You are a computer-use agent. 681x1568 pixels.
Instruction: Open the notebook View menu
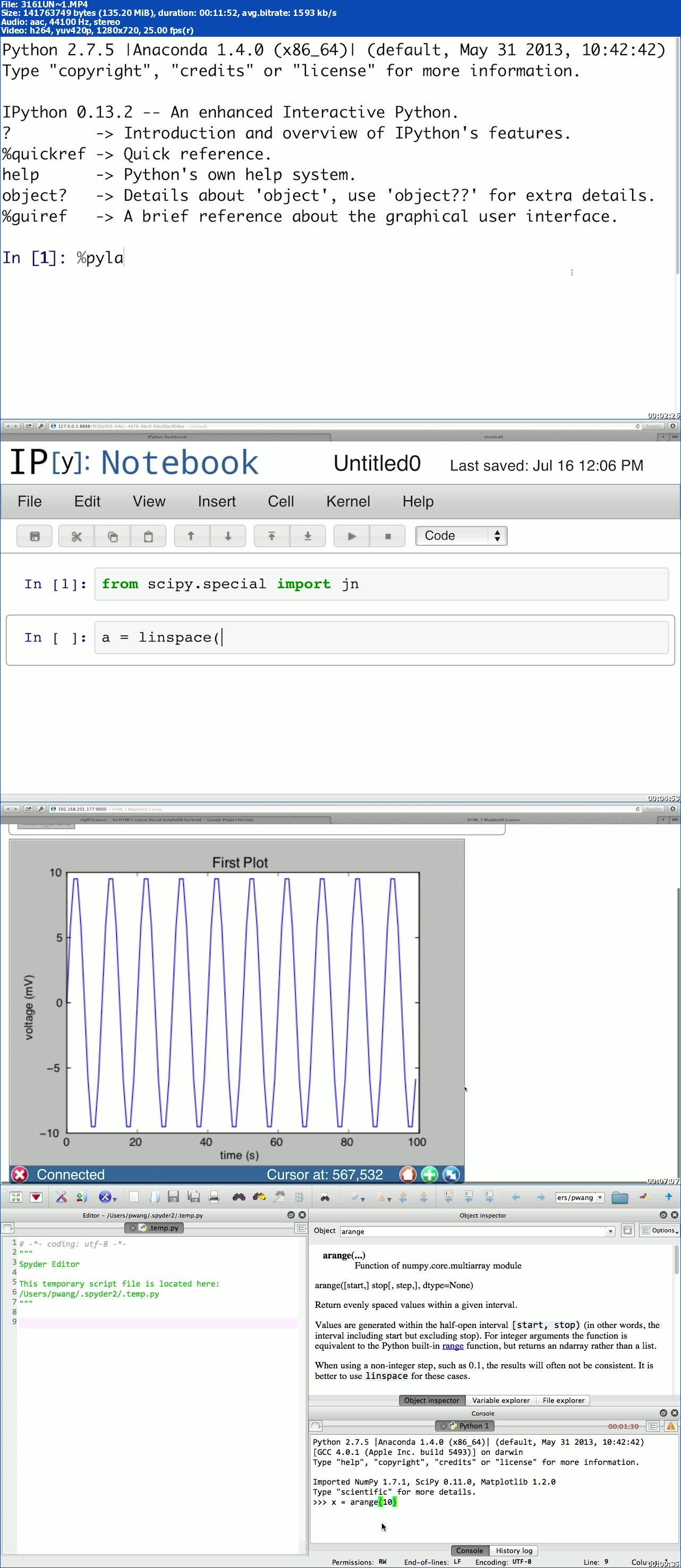pyautogui.click(x=149, y=502)
